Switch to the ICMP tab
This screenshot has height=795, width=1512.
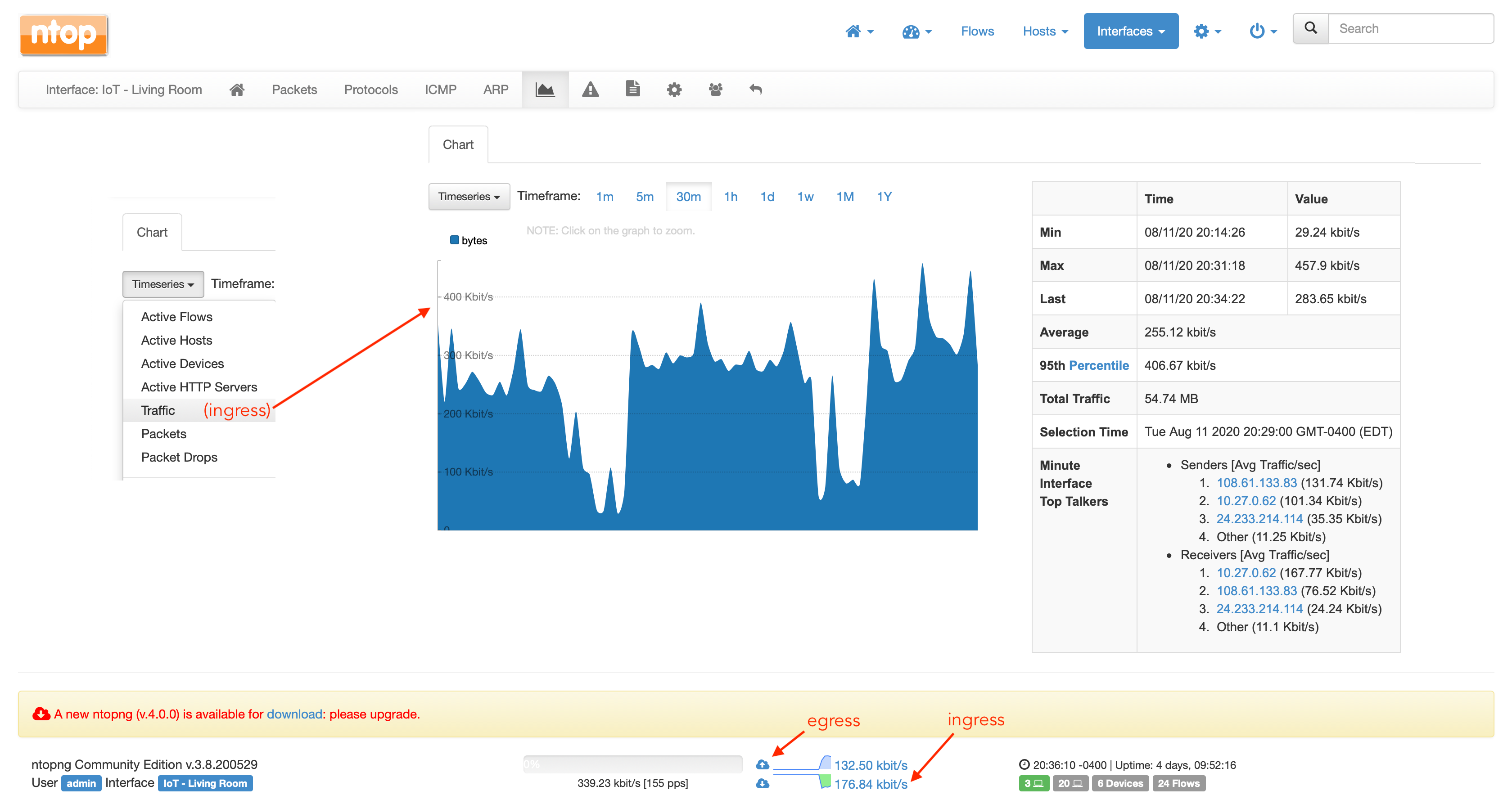pos(440,90)
